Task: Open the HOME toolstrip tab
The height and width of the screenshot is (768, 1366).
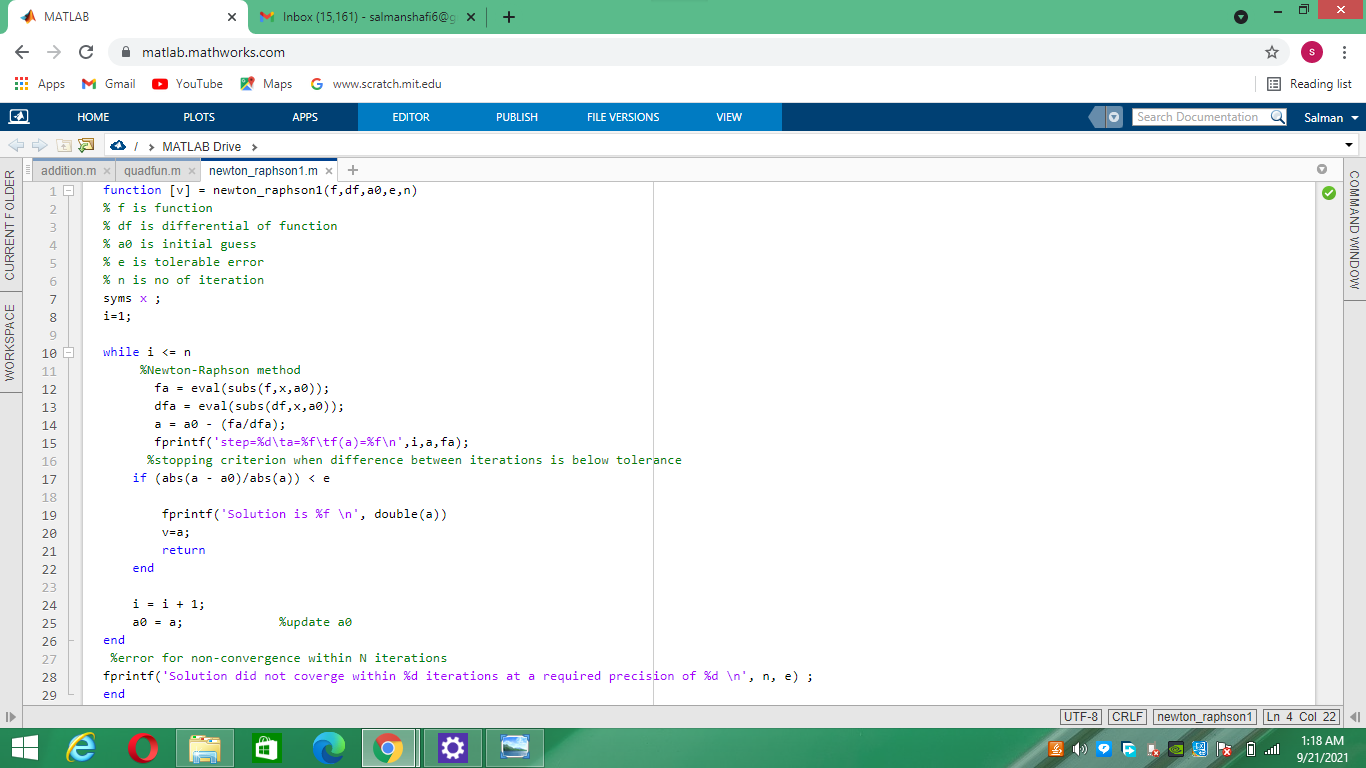Action: coord(93,117)
